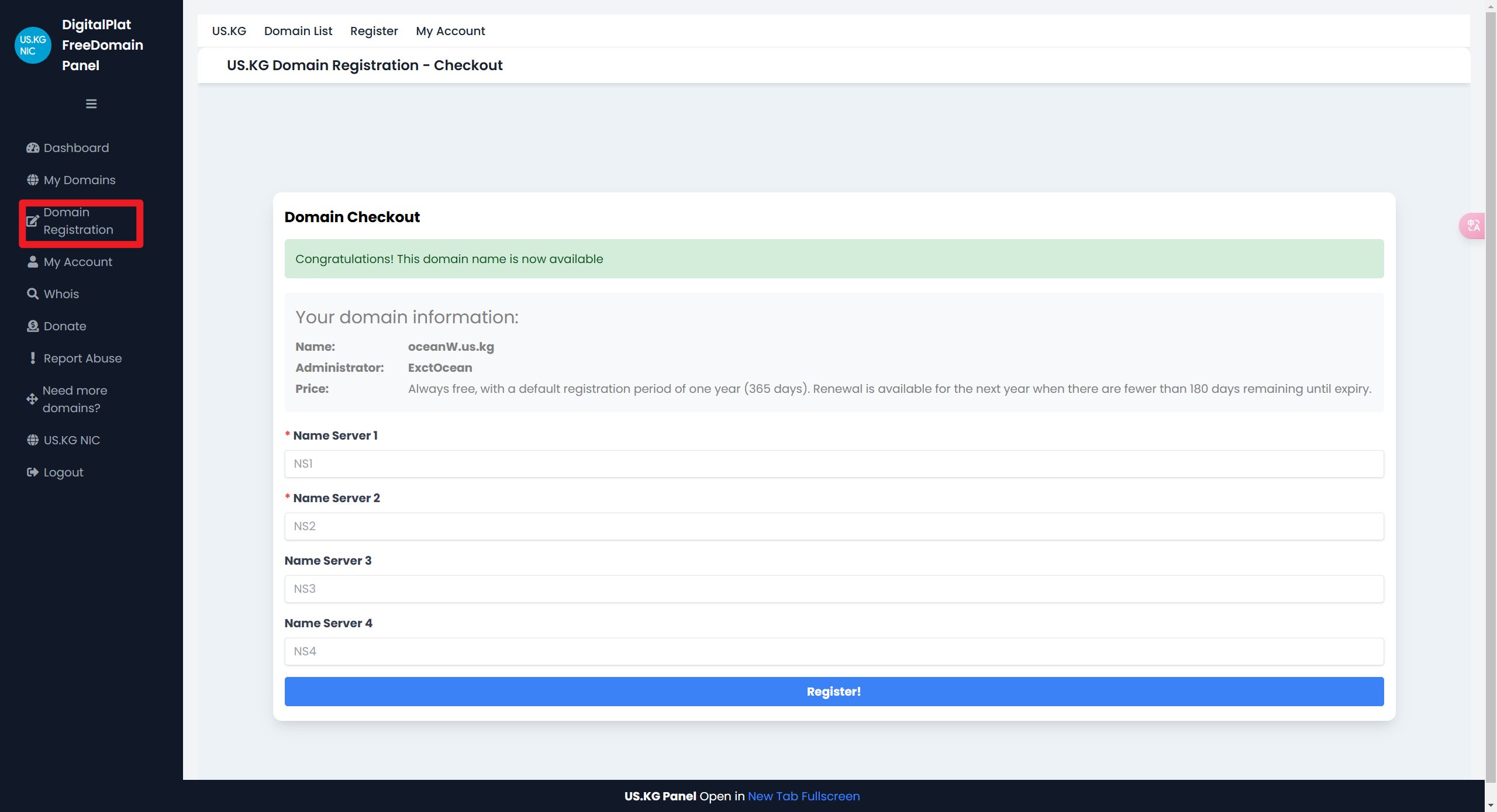Click the Logout sidebar item
Image resolution: width=1497 pixels, height=812 pixels.
(x=63, y=472)
